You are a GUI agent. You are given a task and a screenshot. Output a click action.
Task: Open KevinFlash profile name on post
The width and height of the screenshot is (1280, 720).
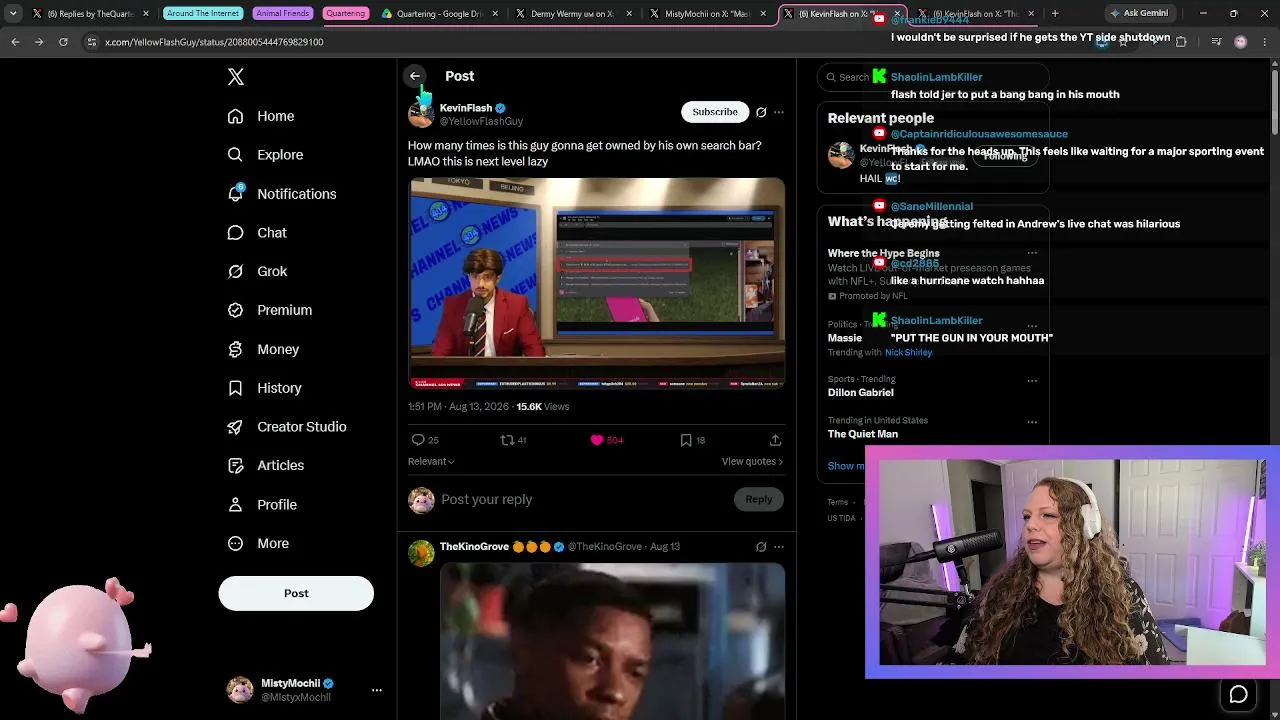(466, 108)
